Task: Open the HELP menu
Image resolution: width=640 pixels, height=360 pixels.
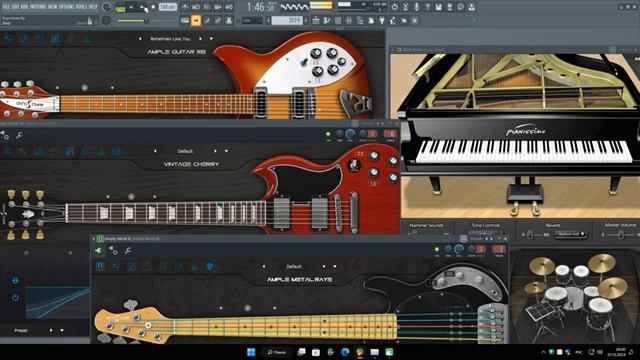Action: (x=93, y=7)
